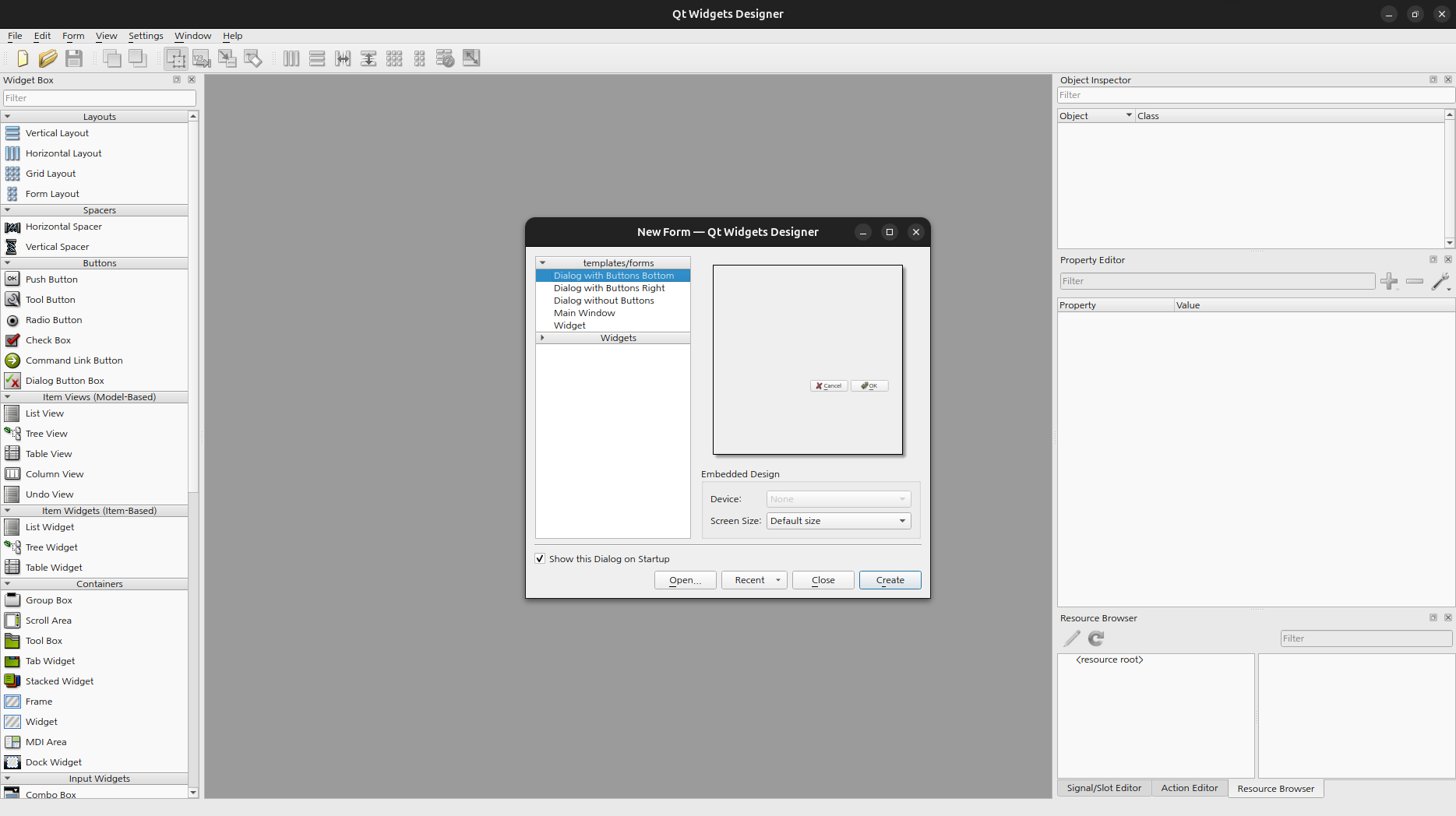Select Push Button in Widget Box
This screenshot has width=1456, height=816.
click(51, 280)
